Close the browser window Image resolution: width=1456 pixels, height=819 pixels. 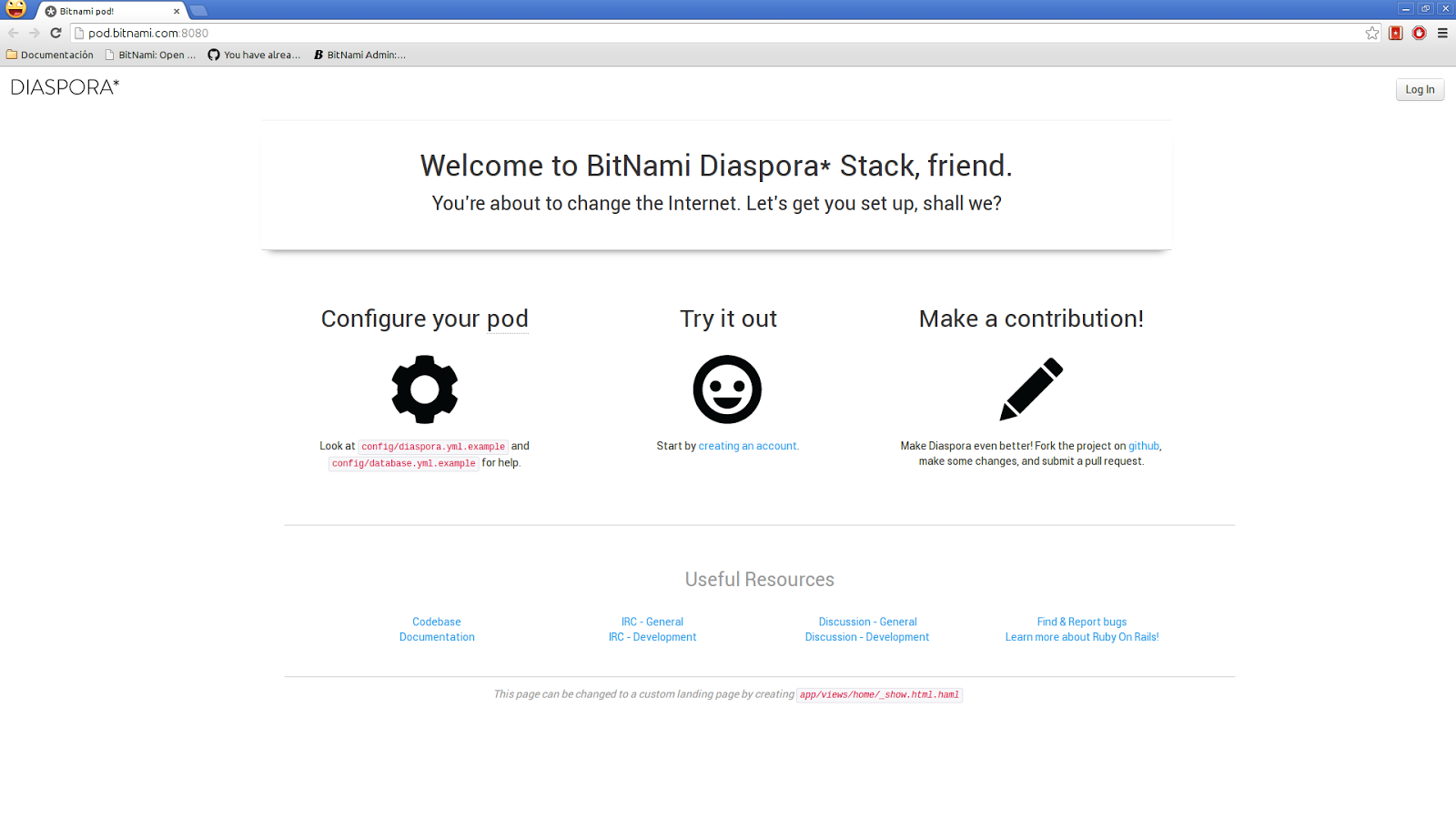[1445, 8]
